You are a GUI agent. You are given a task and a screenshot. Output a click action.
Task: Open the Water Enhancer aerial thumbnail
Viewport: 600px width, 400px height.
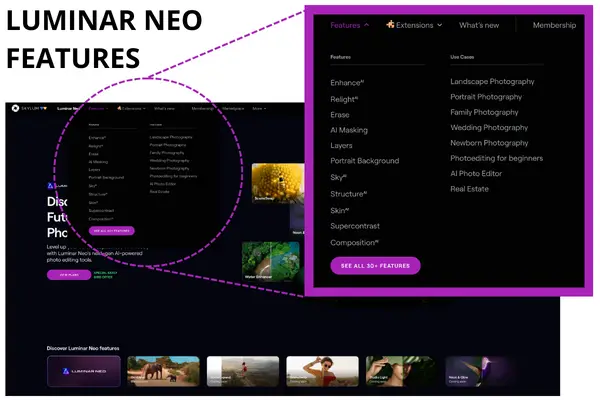coord(271,261)
